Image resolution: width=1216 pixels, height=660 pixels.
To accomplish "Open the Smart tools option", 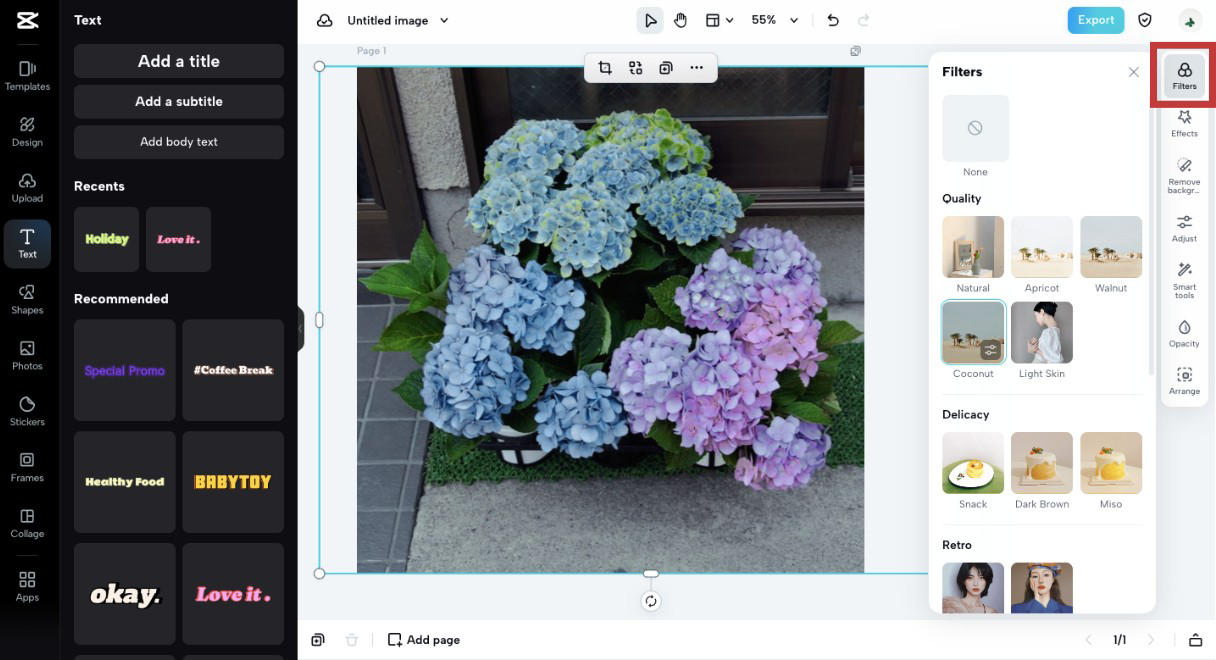I will [1184, 280].
